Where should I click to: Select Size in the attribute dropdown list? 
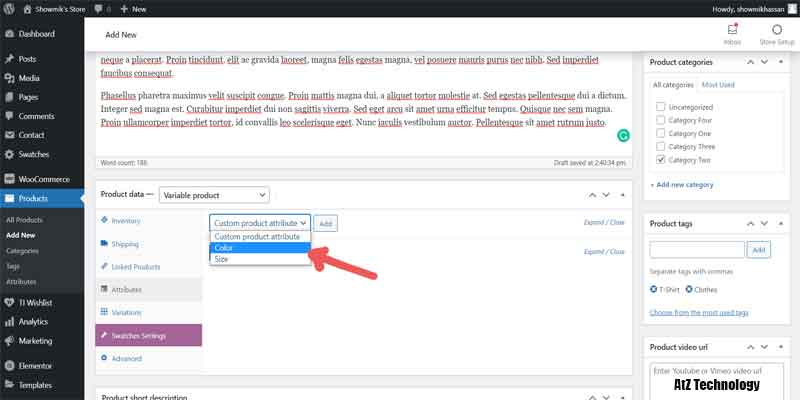[x=260, y=258]
